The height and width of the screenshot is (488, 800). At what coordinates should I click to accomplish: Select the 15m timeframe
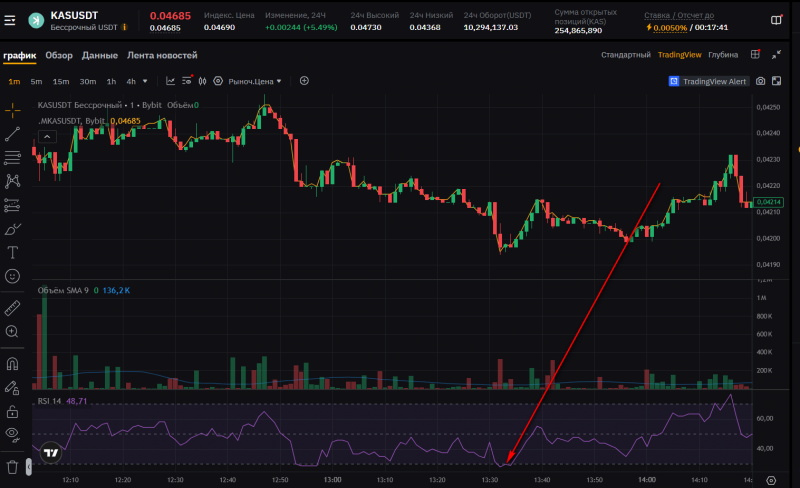pyautogui.click(x=61, y=82)
